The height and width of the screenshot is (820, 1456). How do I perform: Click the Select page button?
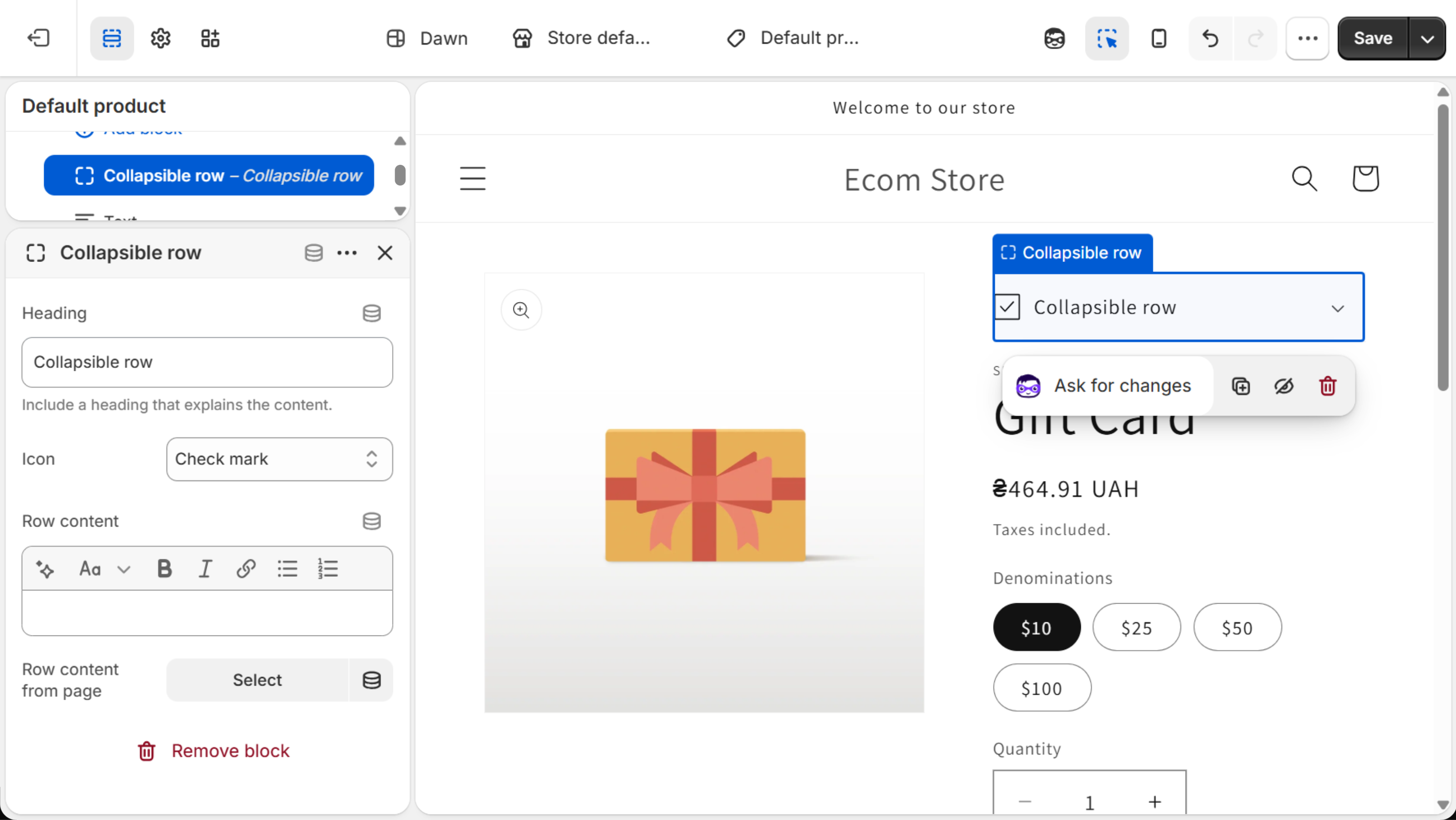click(x=258, y=680)
